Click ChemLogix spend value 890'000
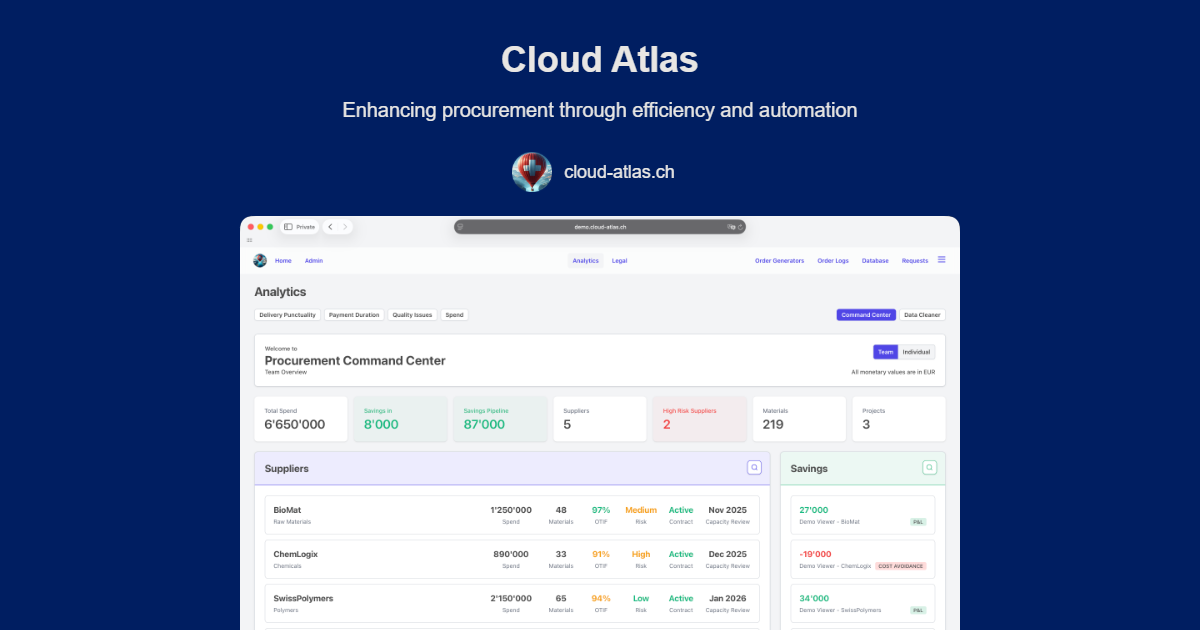 (511, 554)
